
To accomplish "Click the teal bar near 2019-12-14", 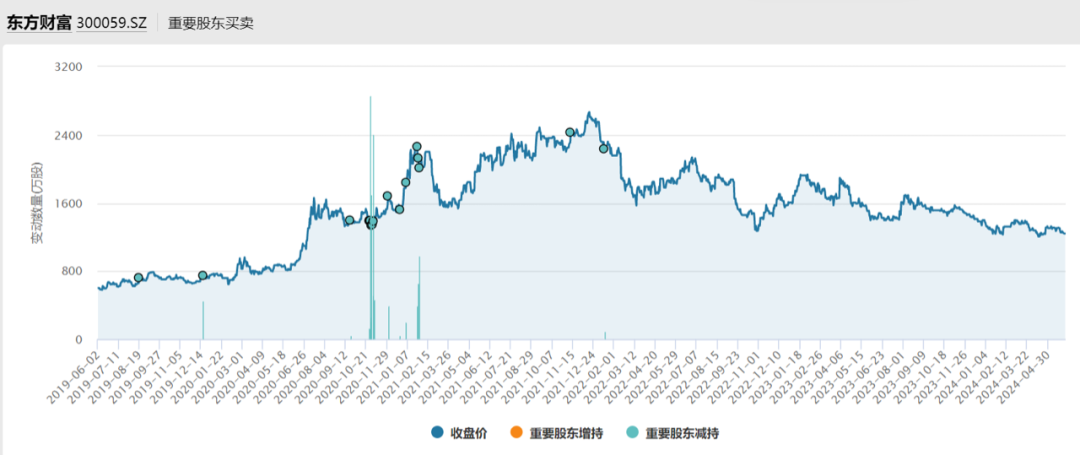I will (203, 320).
